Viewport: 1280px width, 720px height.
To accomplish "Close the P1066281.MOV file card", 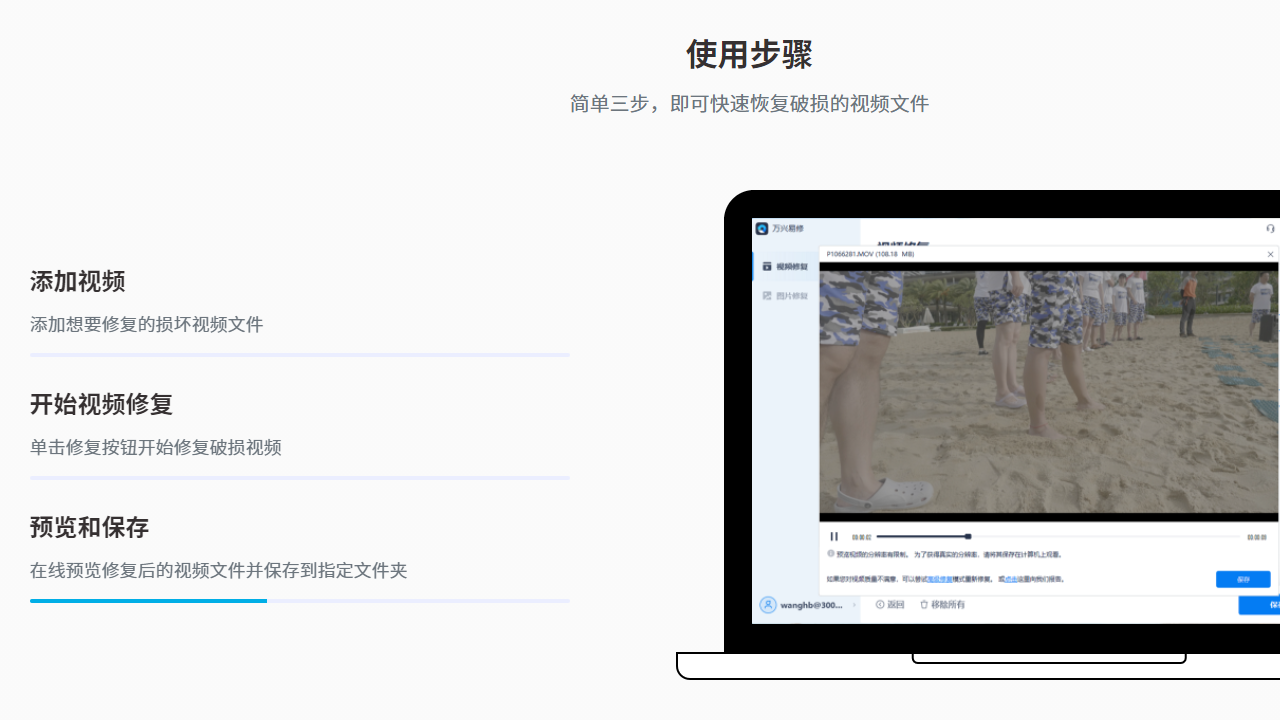I will click(x=1270, y=254).
